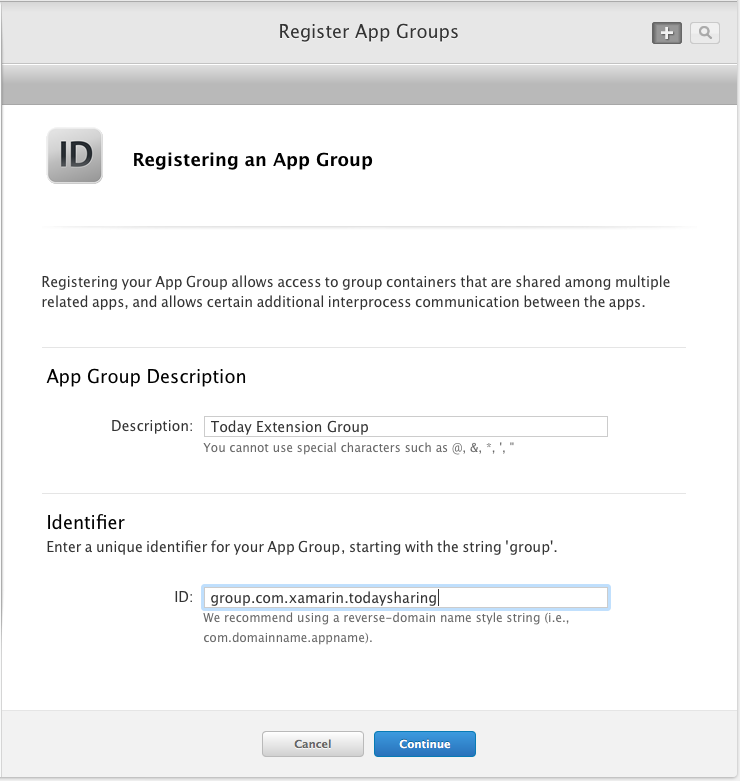Click the 'Register App Groups' title

pos(369,32)
